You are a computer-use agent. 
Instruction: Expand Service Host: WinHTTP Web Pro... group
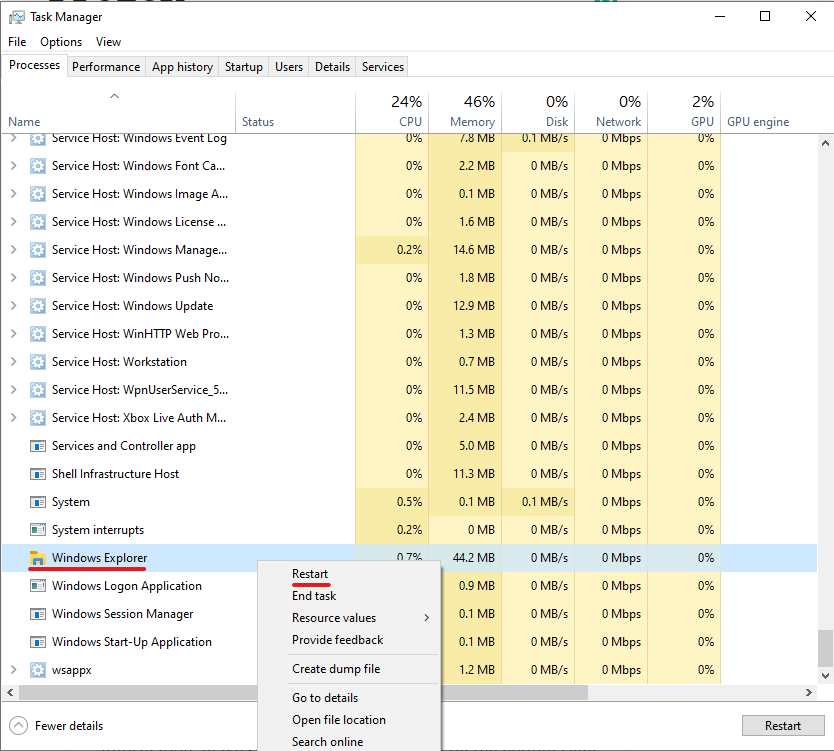[14, 334]
